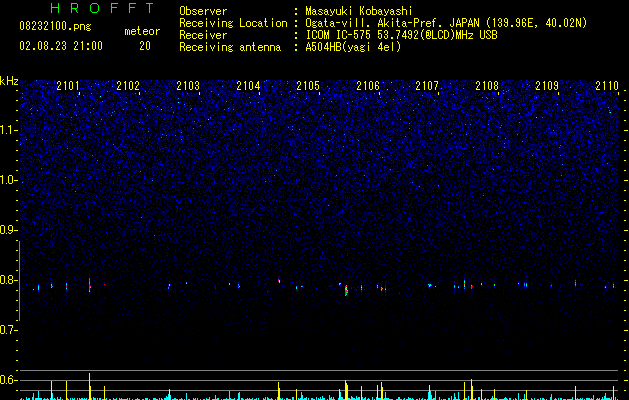Click the meteor count label
The width and height of the screenshot is (629, 400).
(142, 31)
